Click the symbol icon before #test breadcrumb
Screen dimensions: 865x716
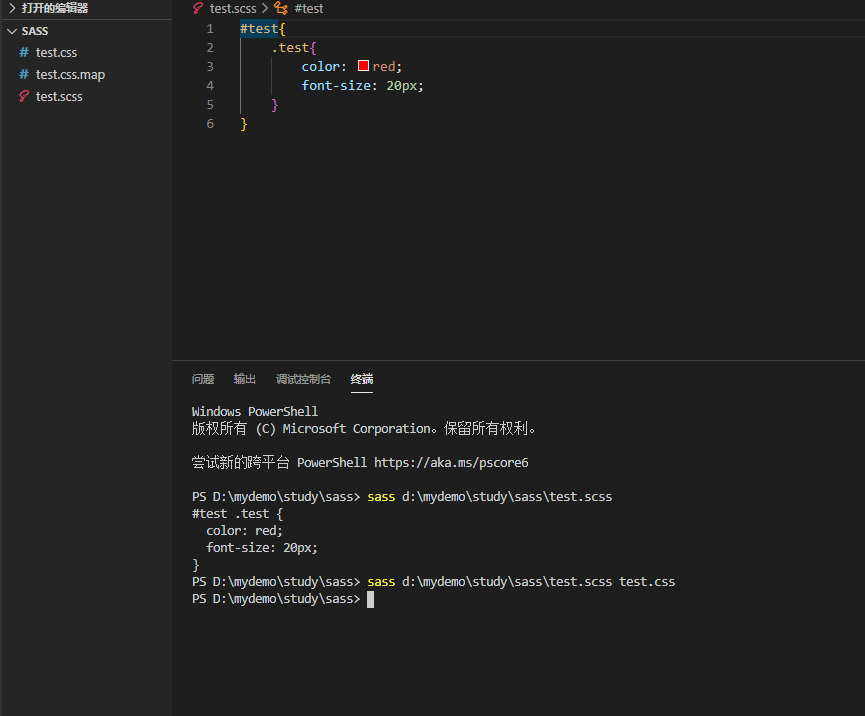tap(281, 8)
